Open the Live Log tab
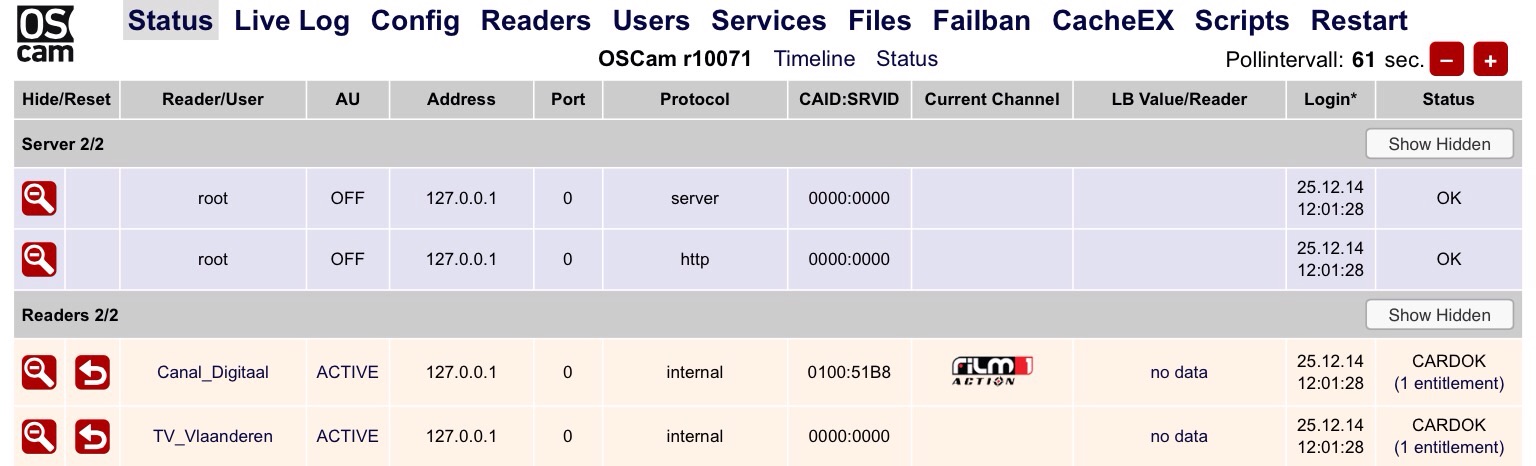 (x=292, y=21)
